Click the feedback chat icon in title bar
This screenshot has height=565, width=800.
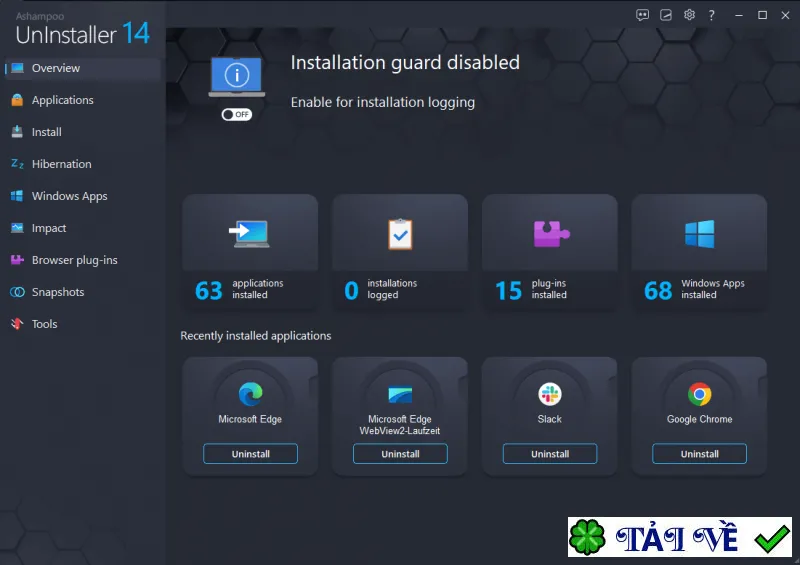tap(642, 15)
